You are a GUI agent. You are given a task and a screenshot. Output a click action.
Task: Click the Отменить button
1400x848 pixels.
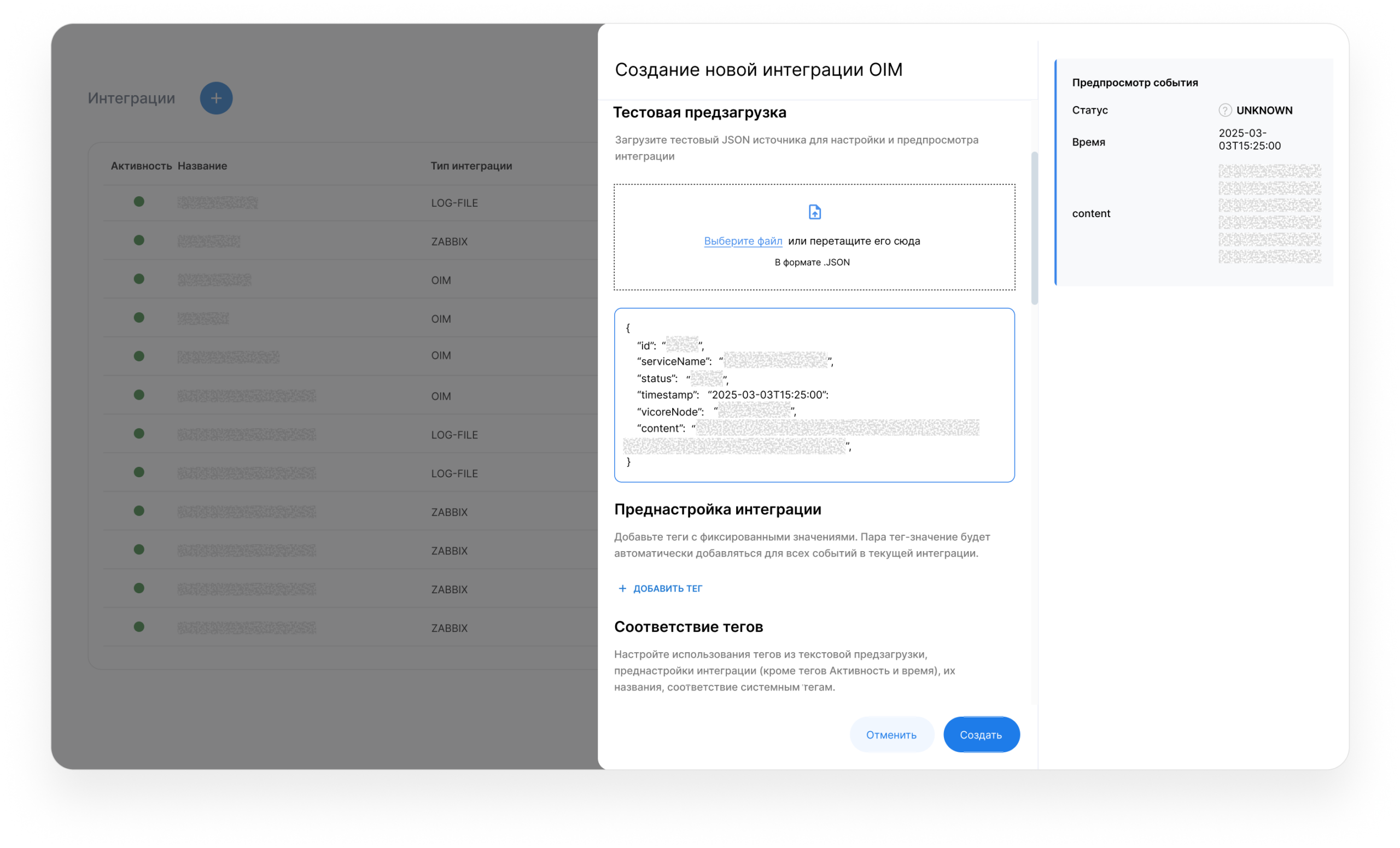[891, 734]
